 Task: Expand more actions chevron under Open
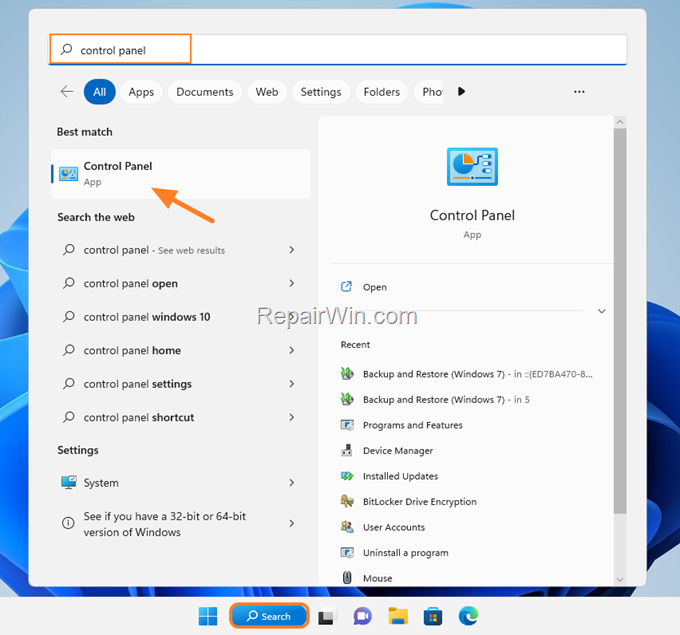pos(602,311)
